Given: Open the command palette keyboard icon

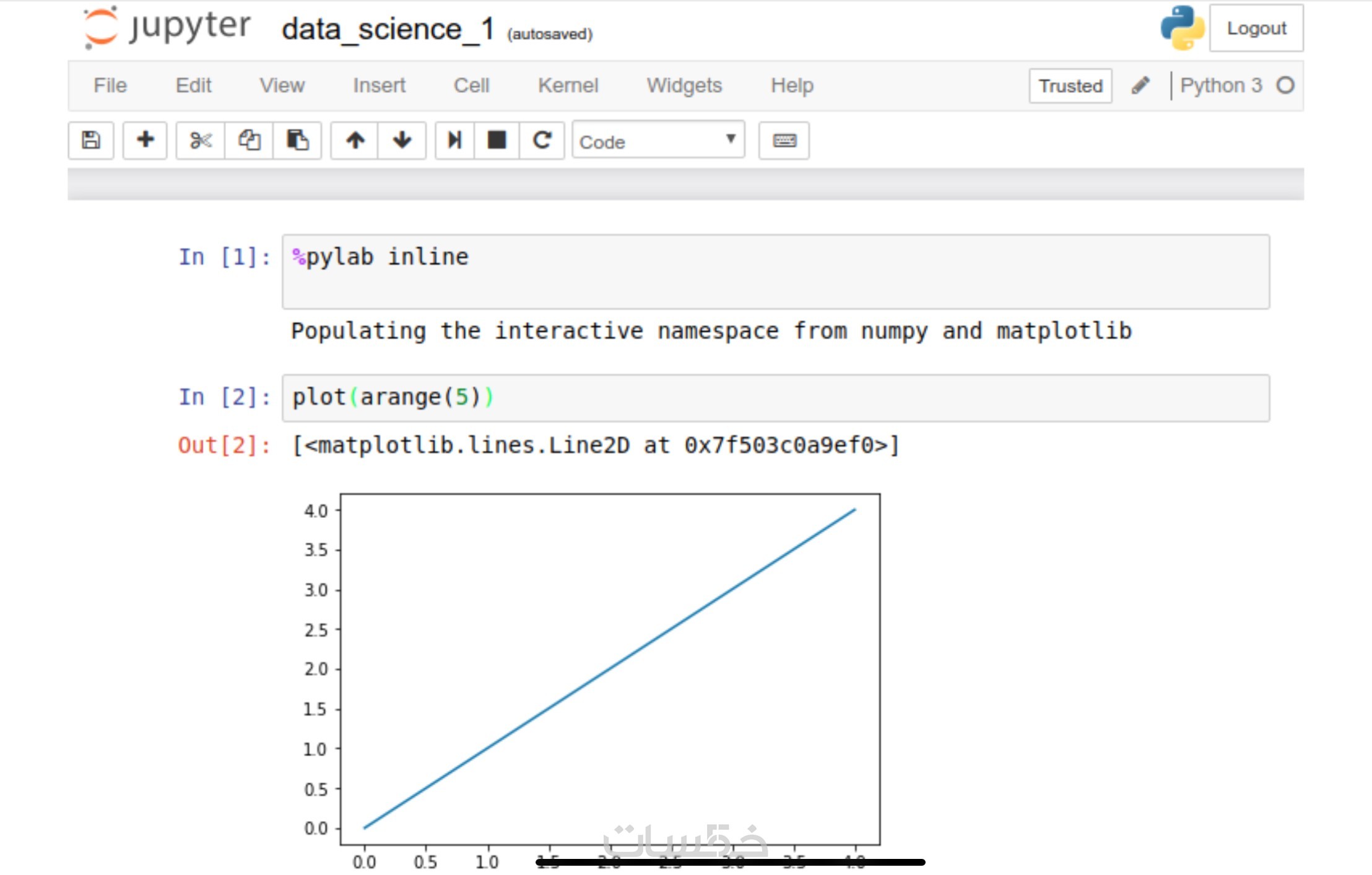Looking at the screenshot, I should coord(784,140).
